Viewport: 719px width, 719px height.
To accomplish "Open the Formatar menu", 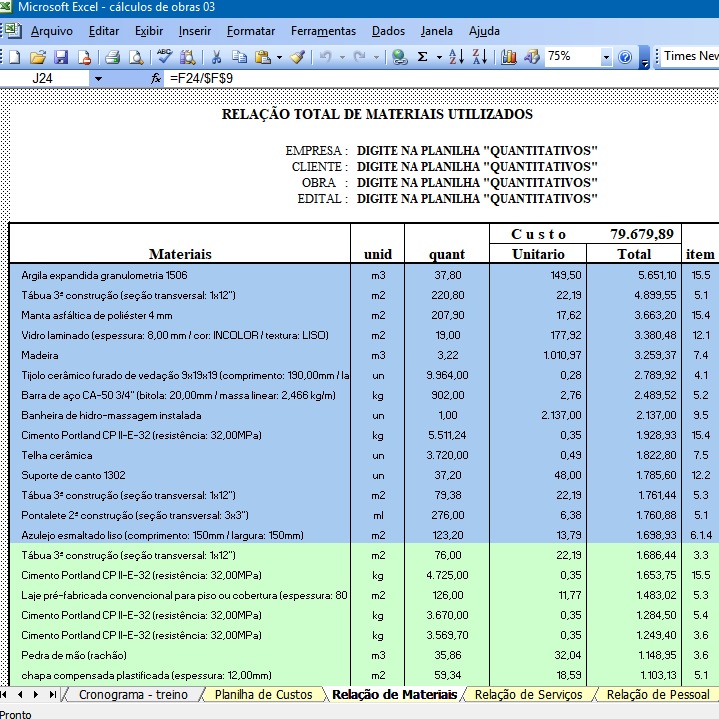I will [251, 31].
